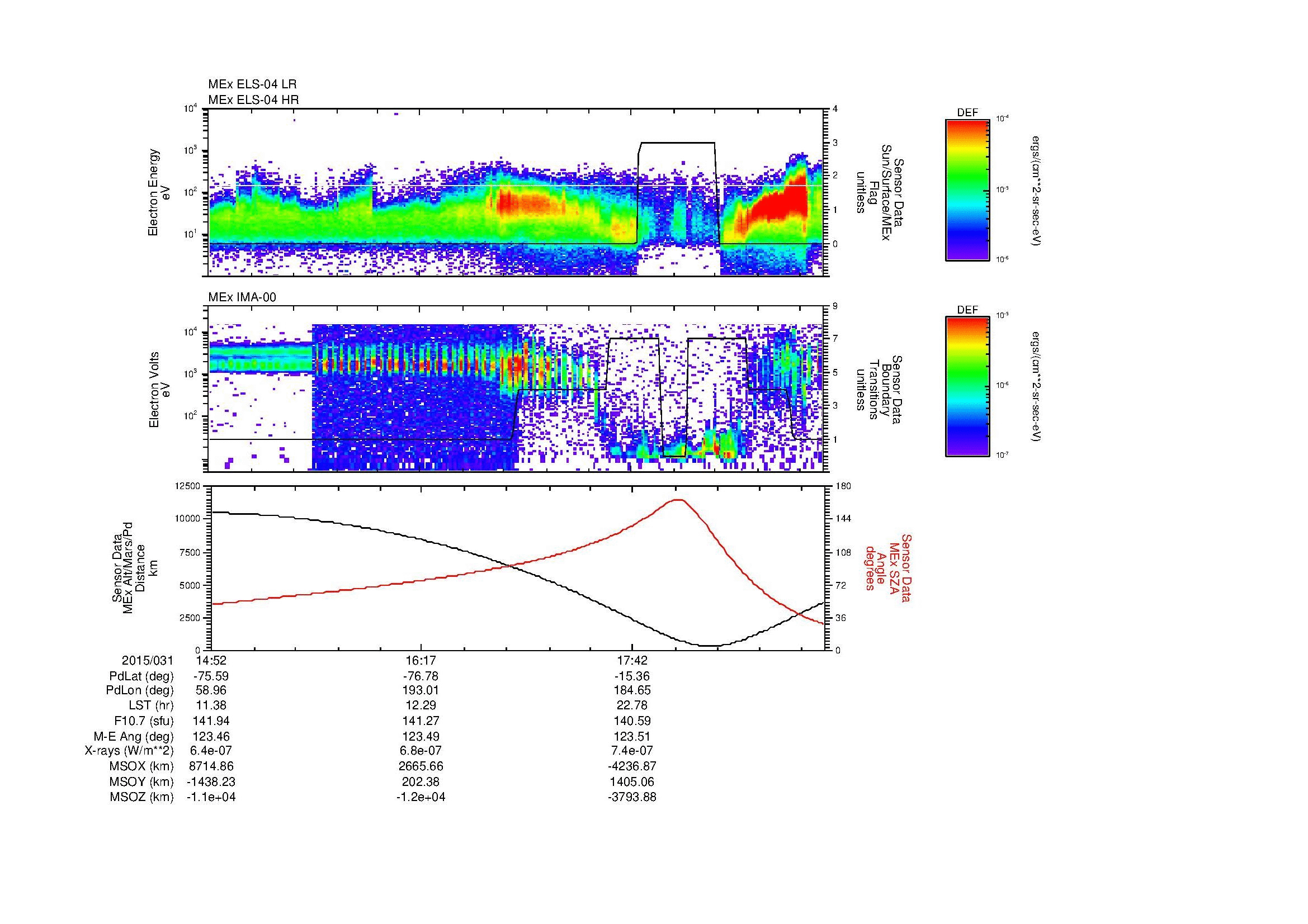Viewport: 1308px width, 924px height.
Task: Click the MSOX value '-4236.87'
Action: pyautogui.click(x=632, y=766)
